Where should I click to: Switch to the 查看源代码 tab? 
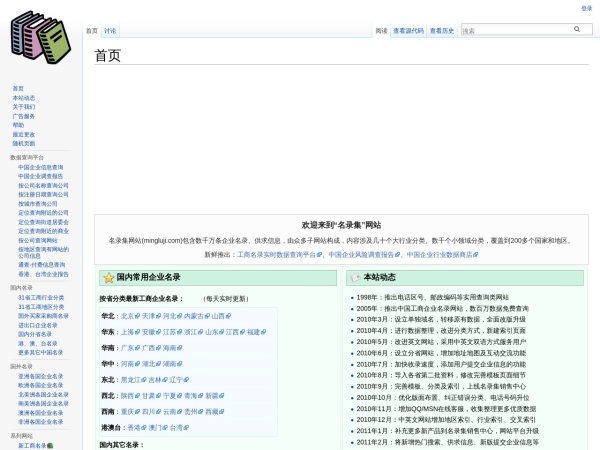pos(408,31)
